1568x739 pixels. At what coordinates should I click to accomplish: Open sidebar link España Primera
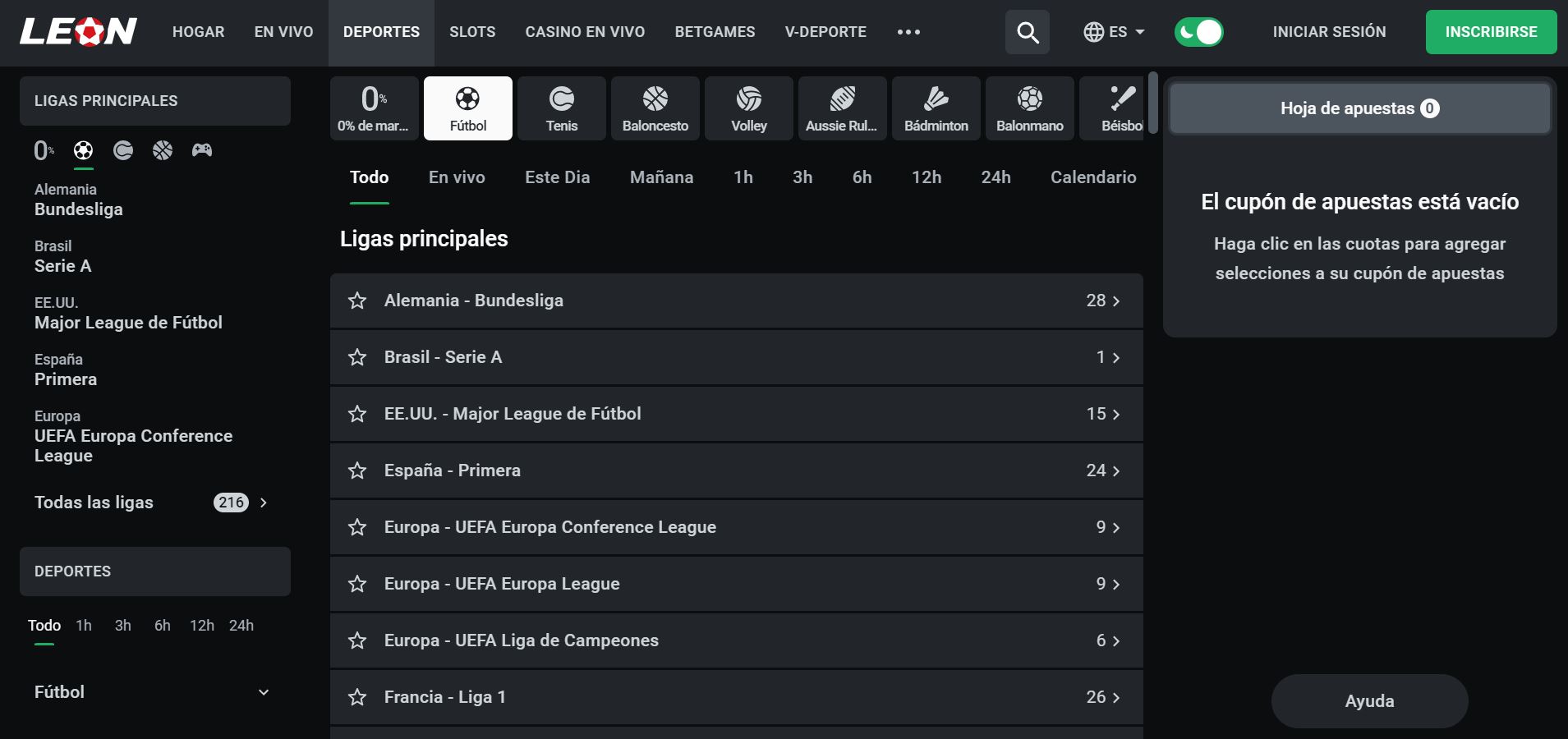pos(66,369)
